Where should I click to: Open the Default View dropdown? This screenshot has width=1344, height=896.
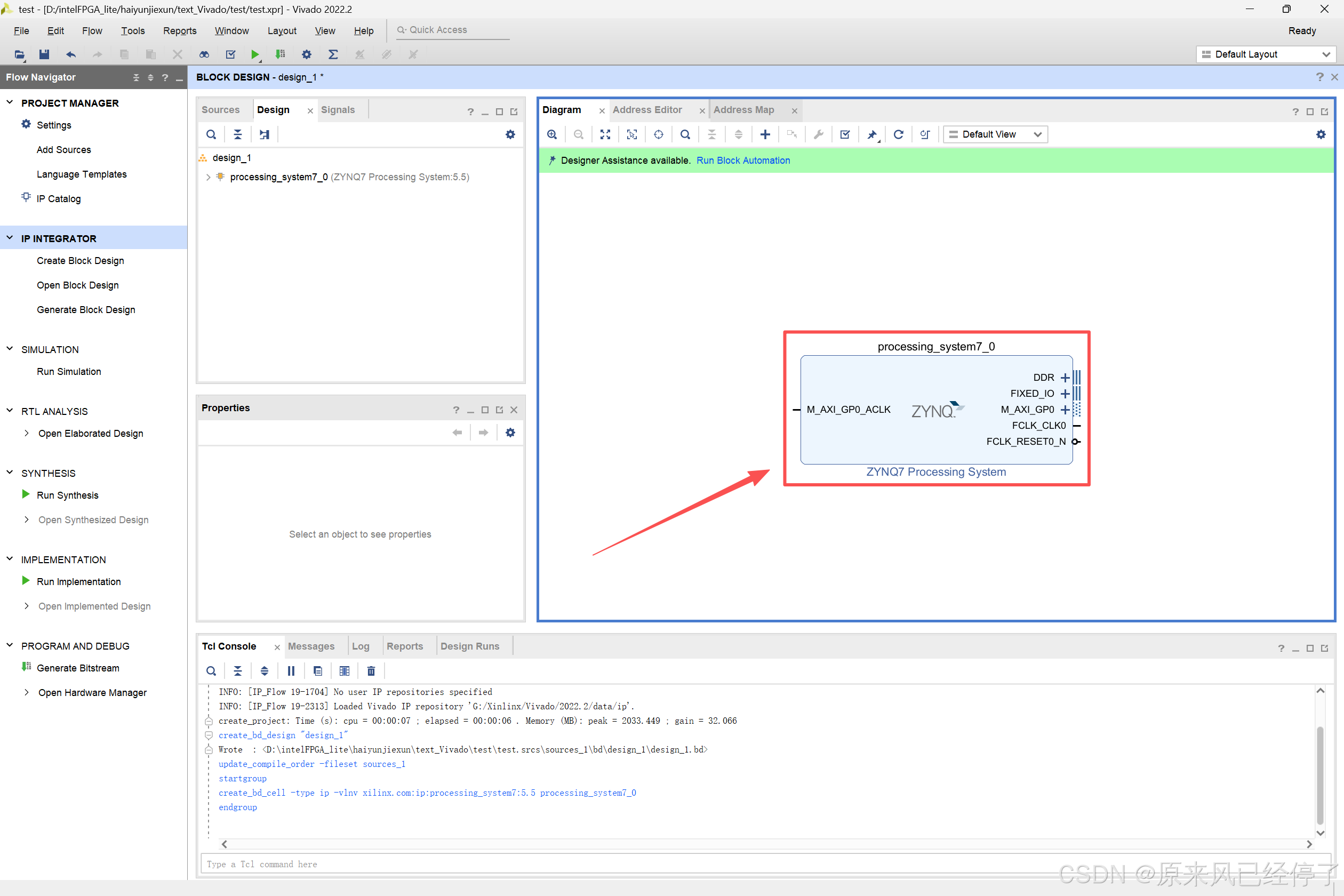995,134
